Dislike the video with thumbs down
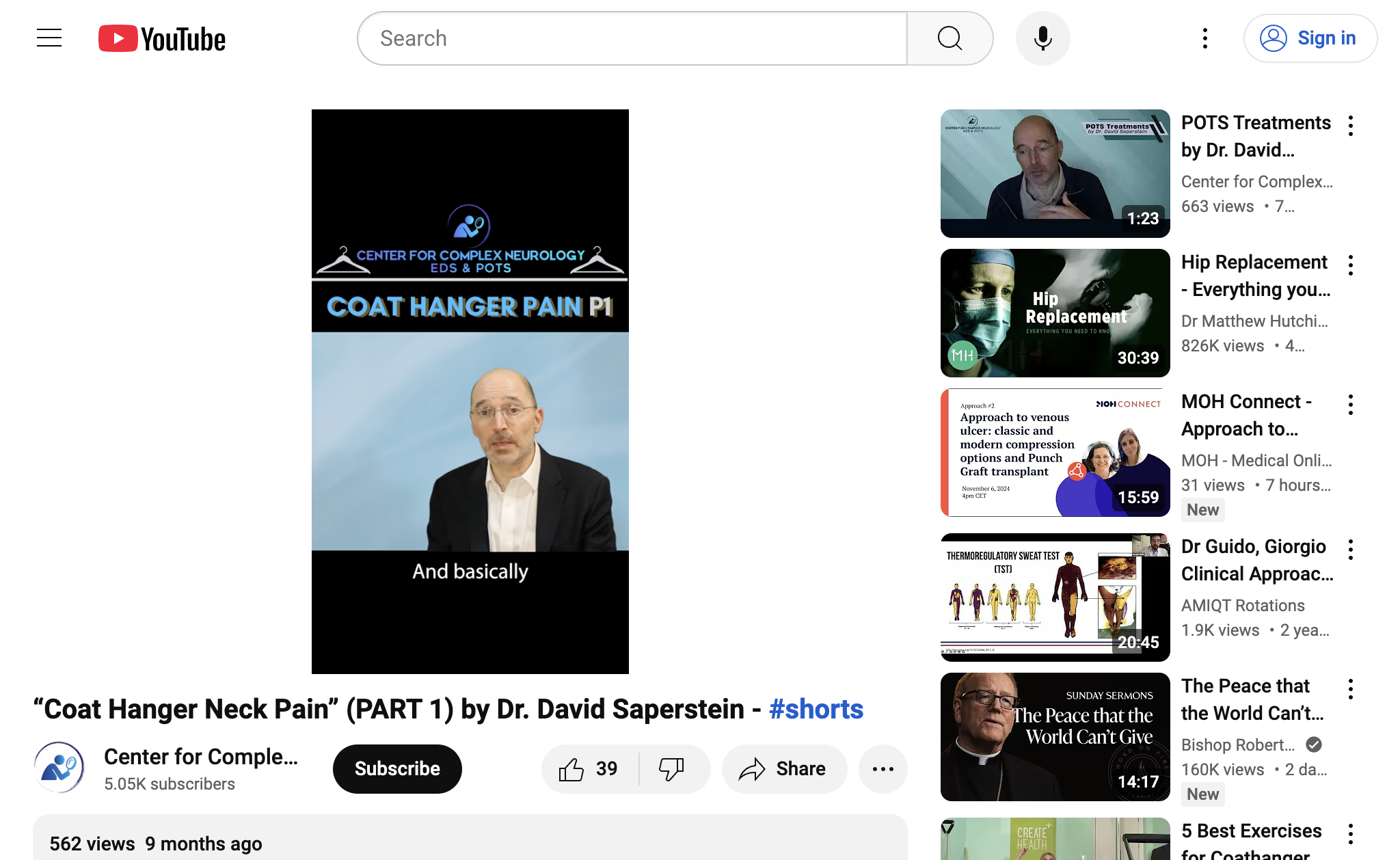Screen dimensions: 1400x860 (673, 769)
